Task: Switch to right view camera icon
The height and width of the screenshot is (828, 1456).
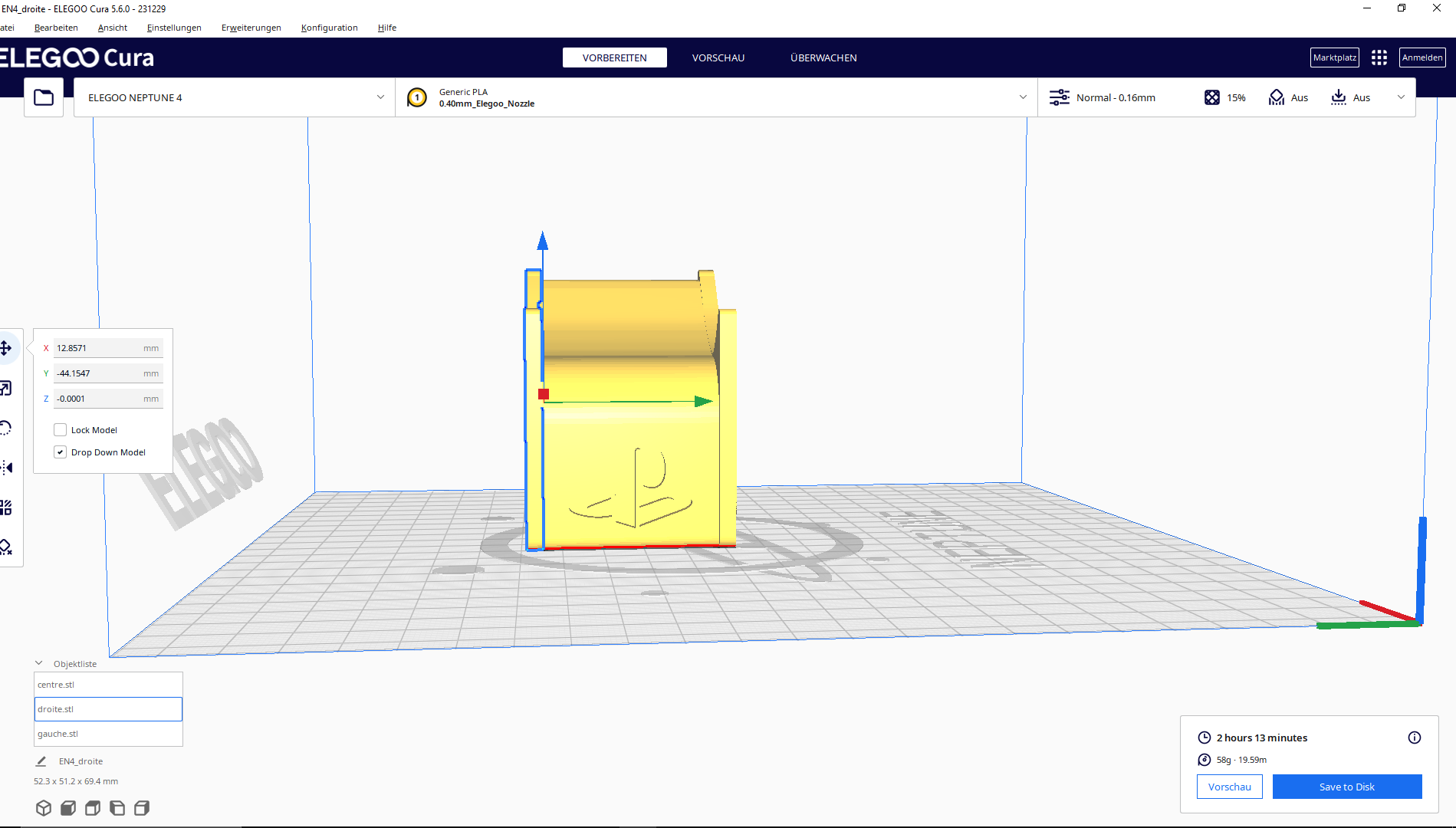Action: click(x=142, y=808)
